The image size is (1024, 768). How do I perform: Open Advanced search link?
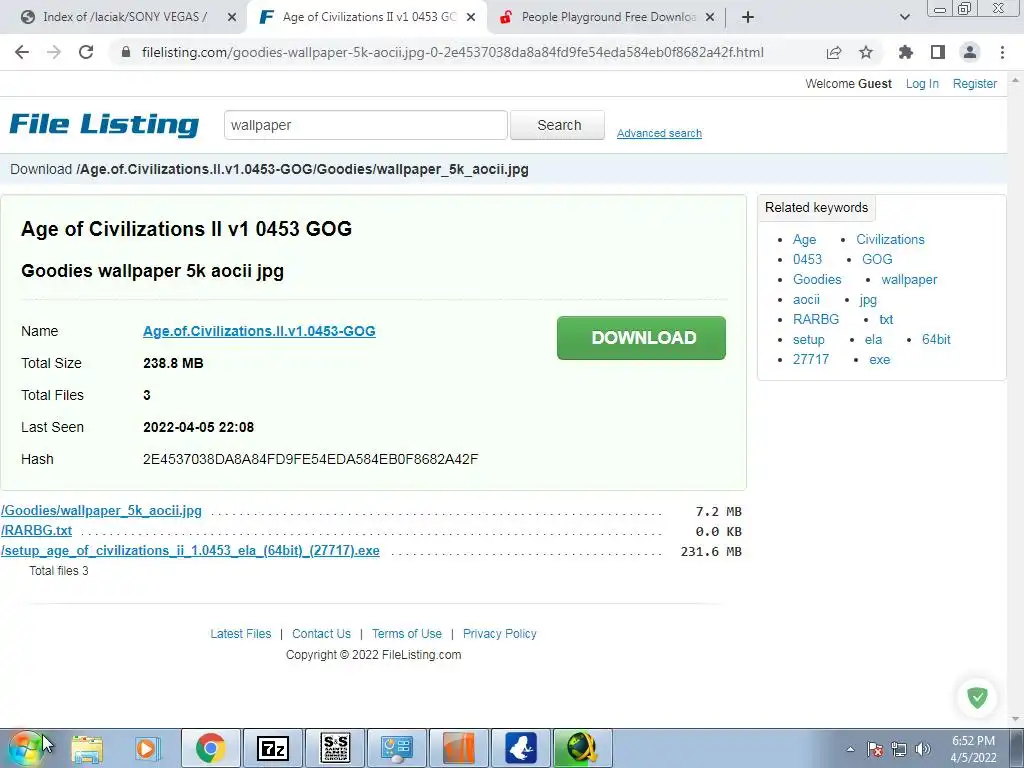[659, 133]
